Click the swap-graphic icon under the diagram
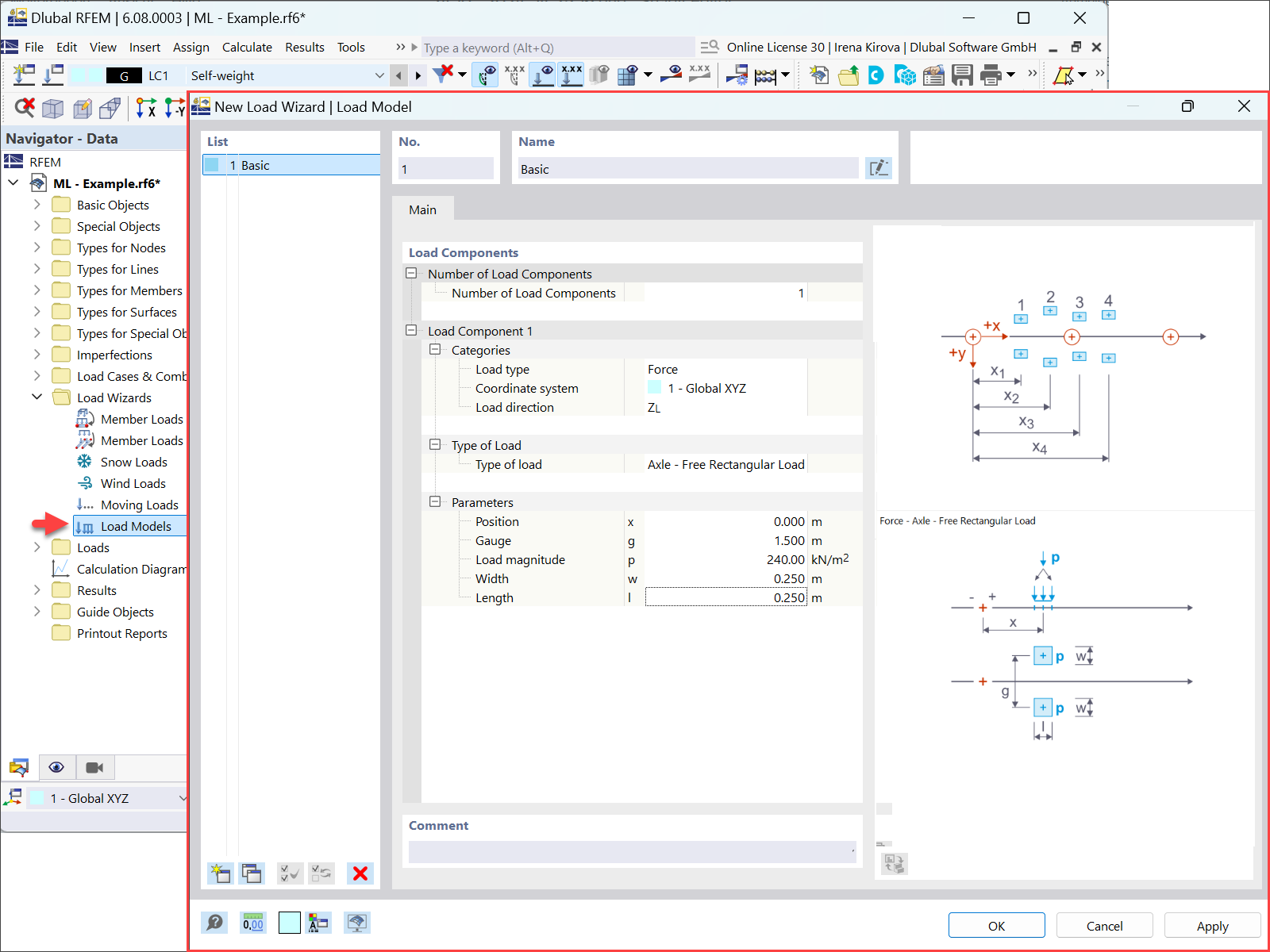 coord(895,863)
